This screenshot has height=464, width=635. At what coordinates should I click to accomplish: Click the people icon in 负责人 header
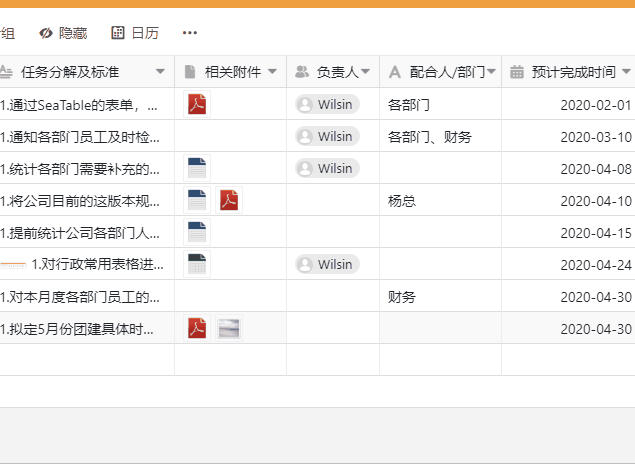[302, 72]
